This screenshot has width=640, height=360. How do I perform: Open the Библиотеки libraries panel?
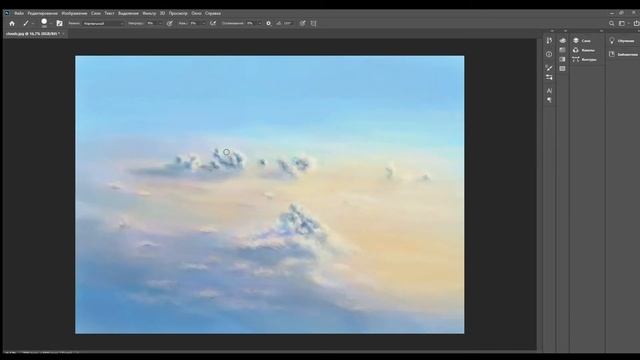pyautogui.click(x=623, y=54)
